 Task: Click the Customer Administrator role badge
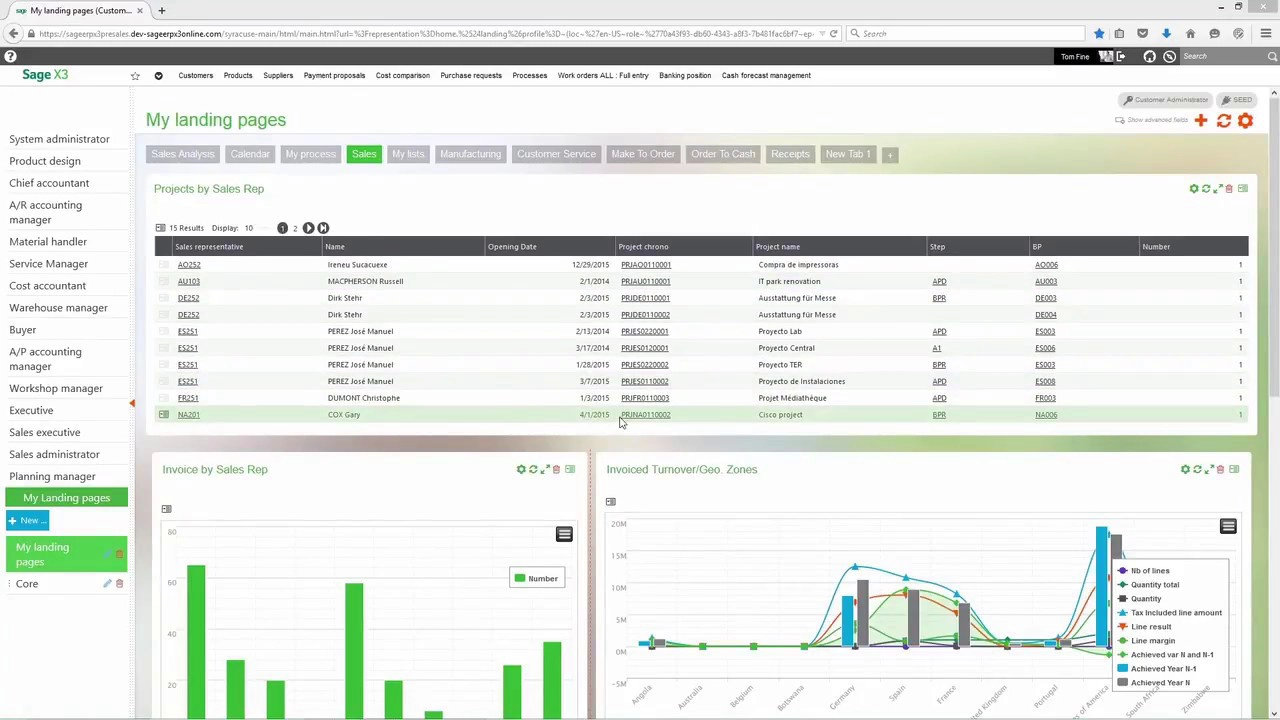(x=1165, y=100)
